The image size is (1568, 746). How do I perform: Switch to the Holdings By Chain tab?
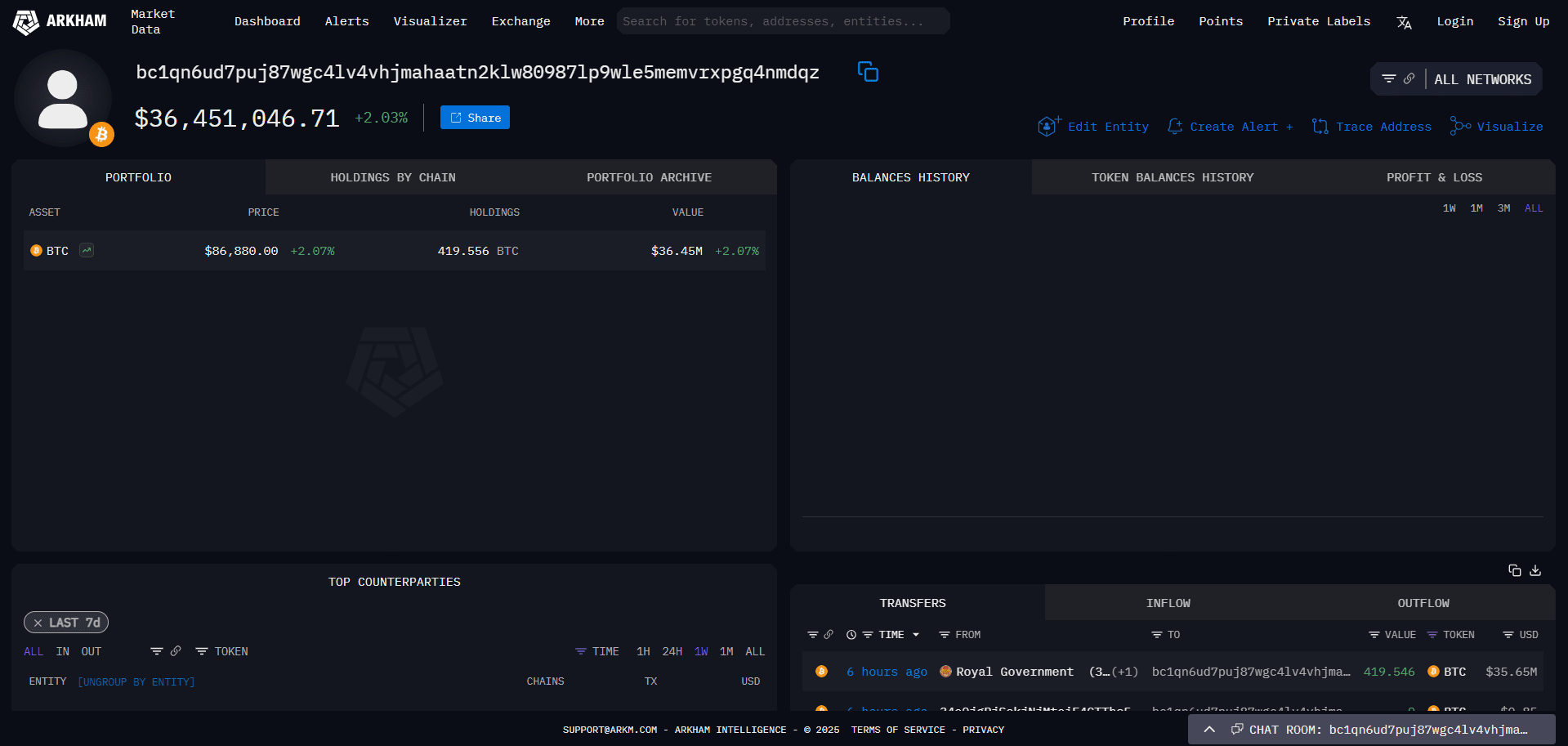[393, 177]
